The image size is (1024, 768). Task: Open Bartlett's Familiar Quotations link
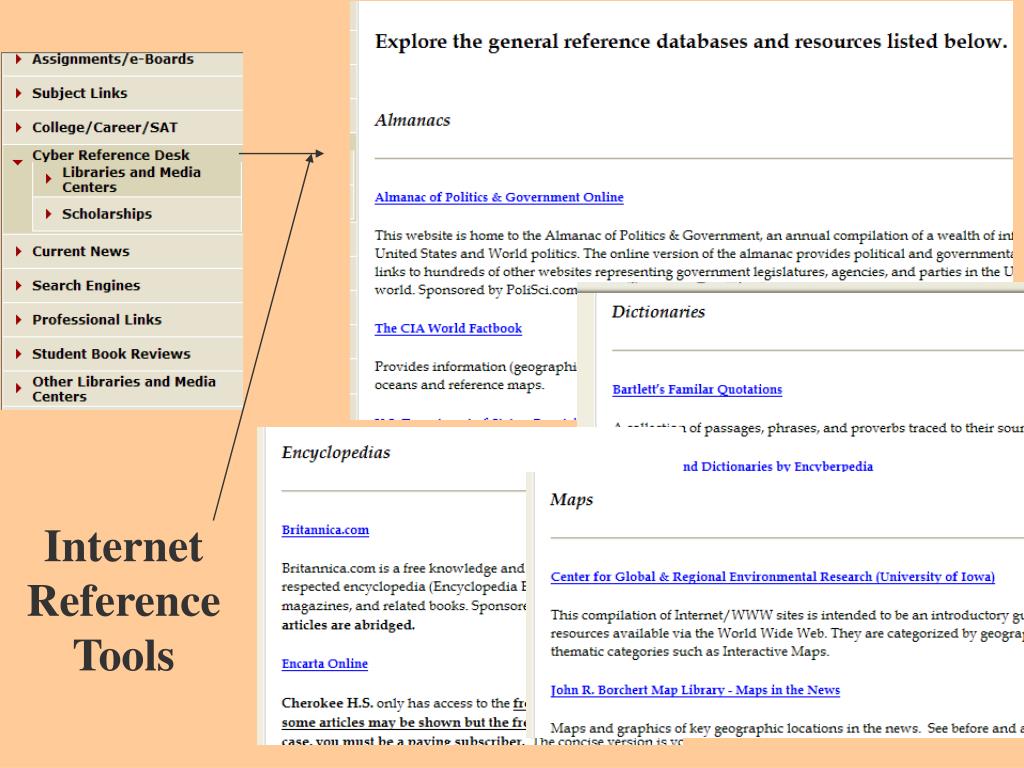pyautogui.click(x=697, y=389)
